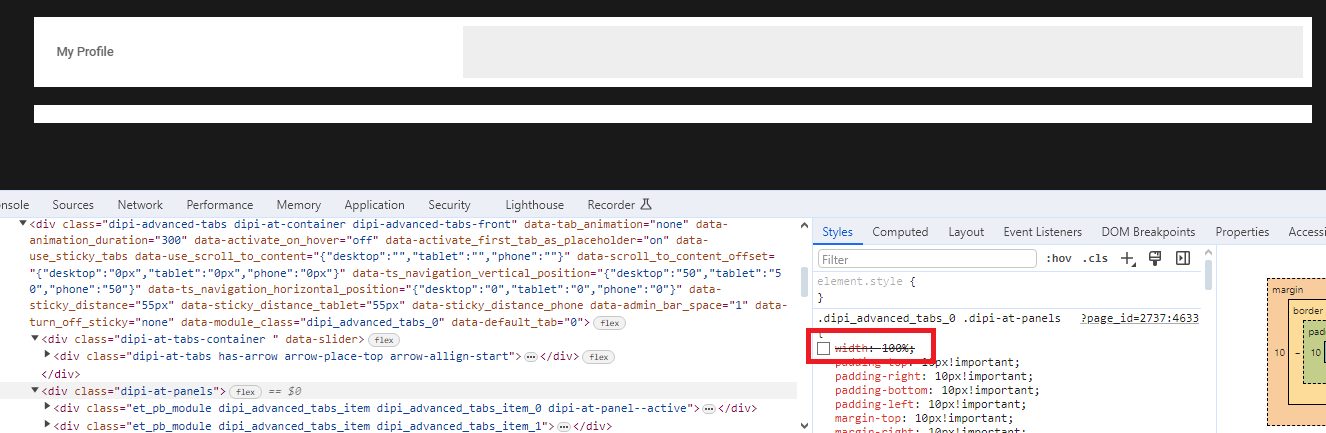1326x433 pixels.
Task: Click ellipsis after dipi-at-panel--active div
Action: pos(708,408)
